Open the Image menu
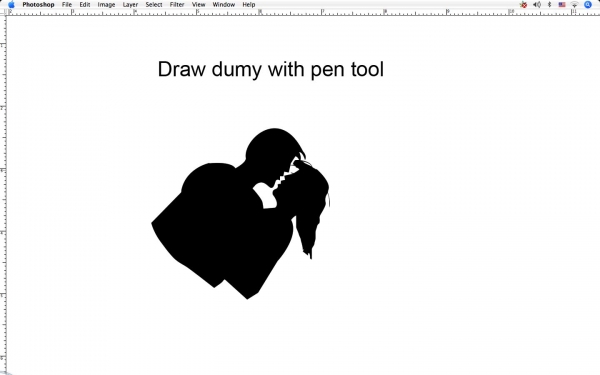 coord(106,5)
